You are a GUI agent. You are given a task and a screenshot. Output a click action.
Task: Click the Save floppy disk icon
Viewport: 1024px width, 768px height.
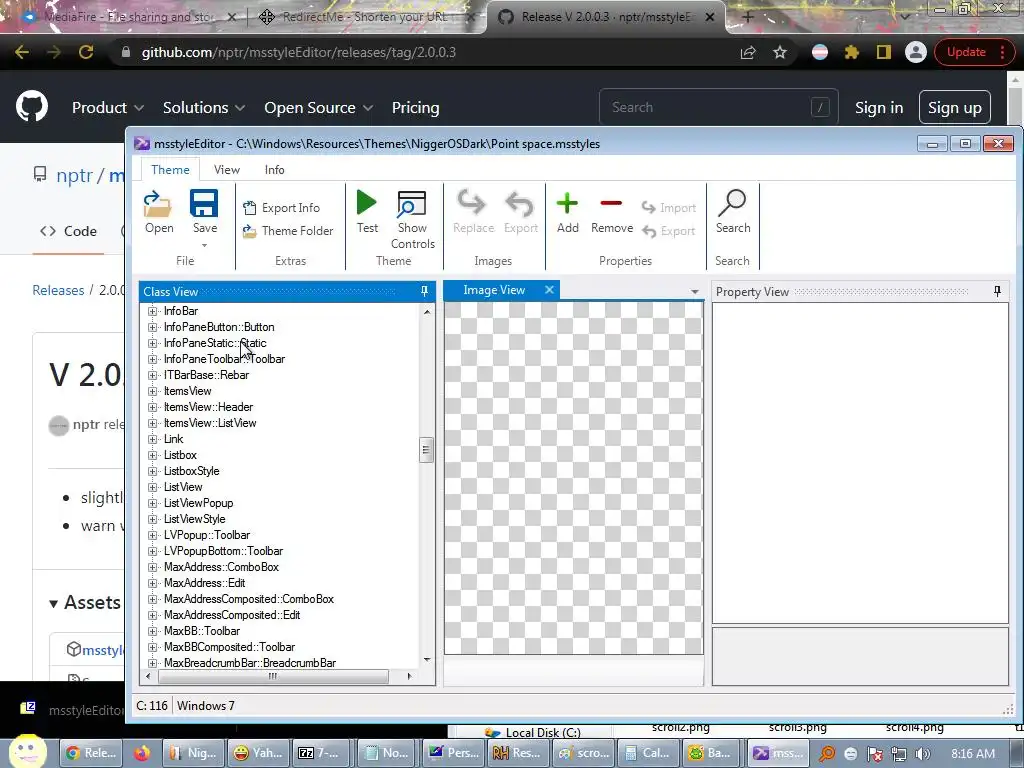(204, 204)
